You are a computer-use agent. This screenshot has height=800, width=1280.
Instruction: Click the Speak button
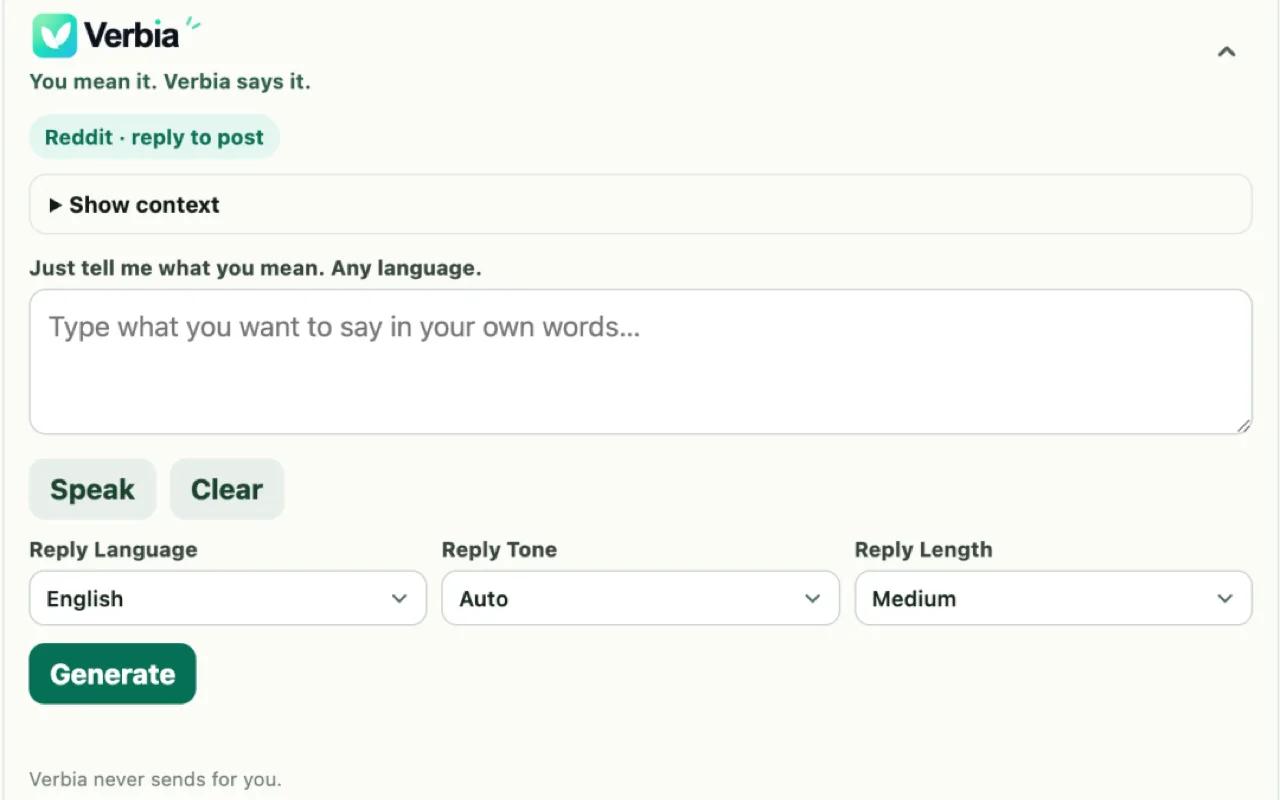tap(92, 489)
